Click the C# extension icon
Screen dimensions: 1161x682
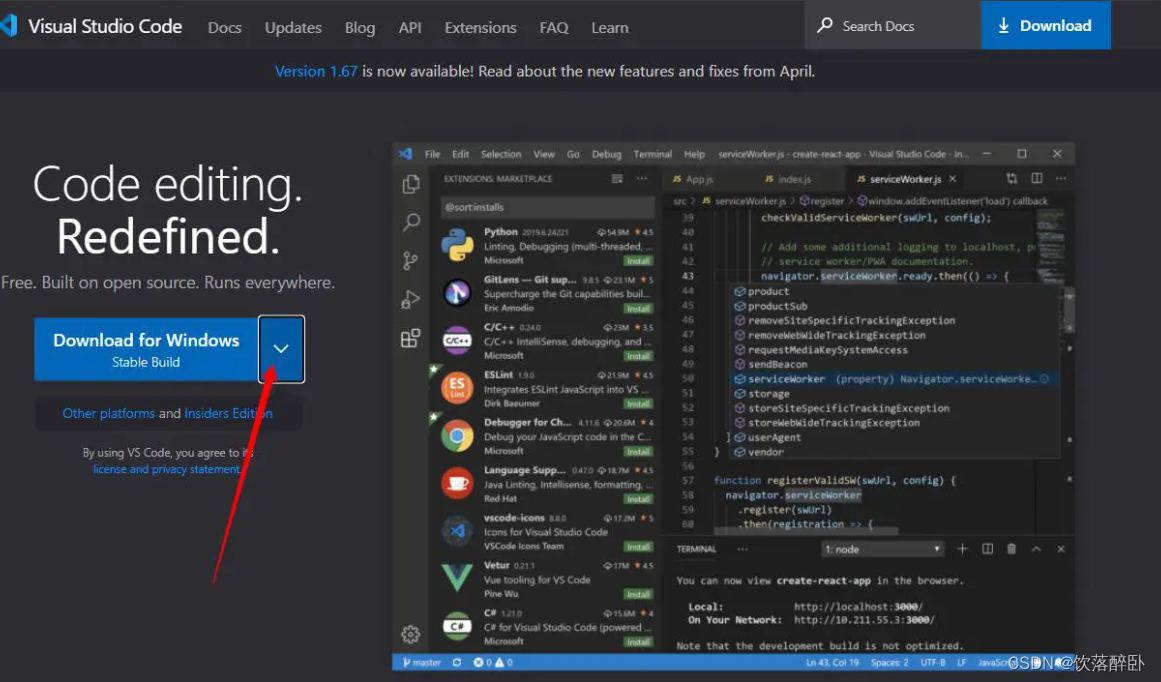pyautogui.click(x=458, y=626)
